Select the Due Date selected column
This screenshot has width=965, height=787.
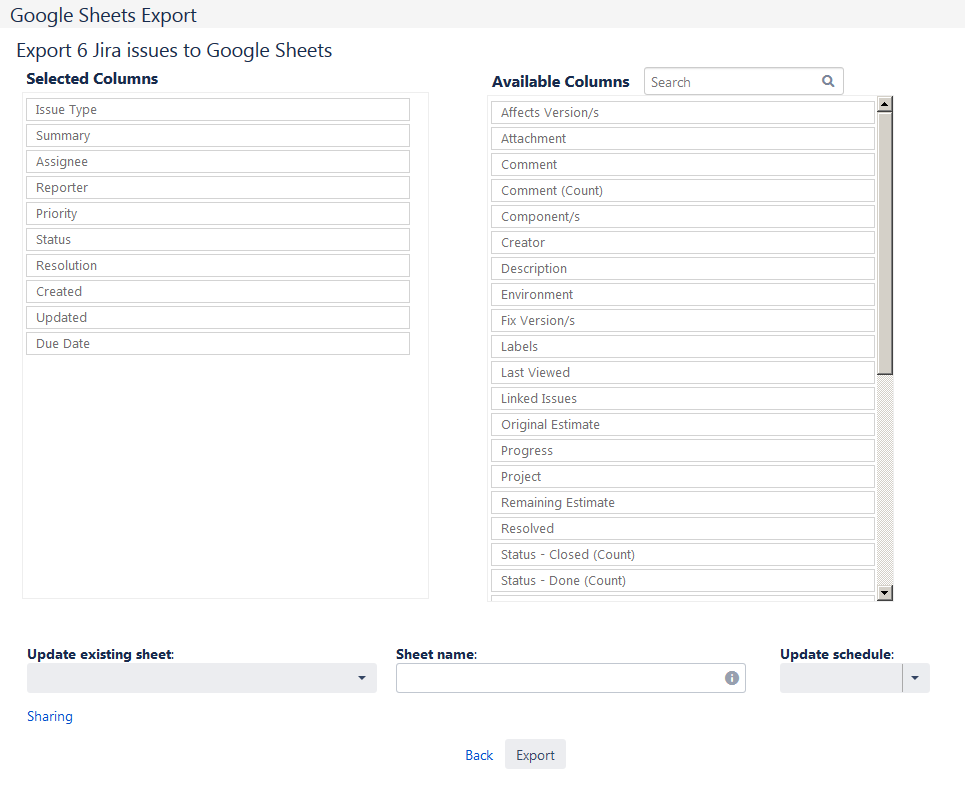tap(218, 344)
